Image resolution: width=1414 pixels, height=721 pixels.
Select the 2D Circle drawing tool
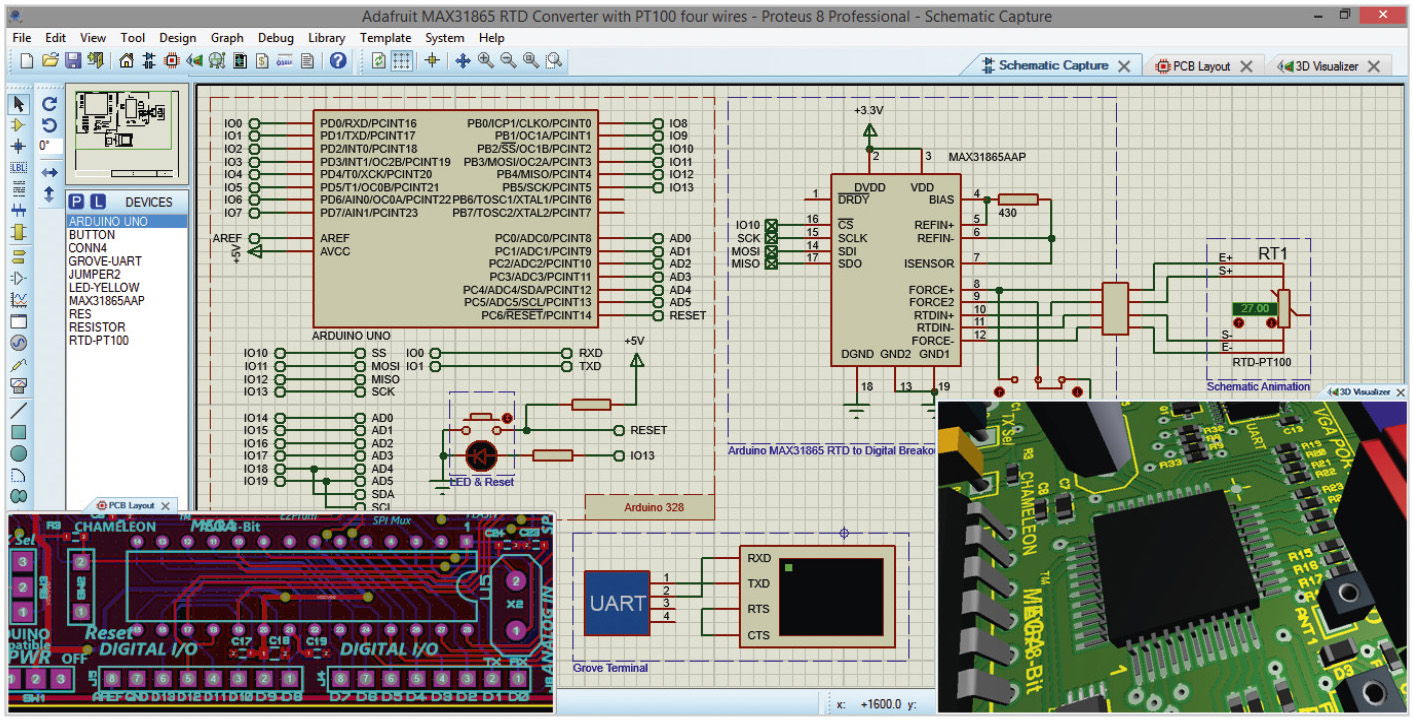18,453
